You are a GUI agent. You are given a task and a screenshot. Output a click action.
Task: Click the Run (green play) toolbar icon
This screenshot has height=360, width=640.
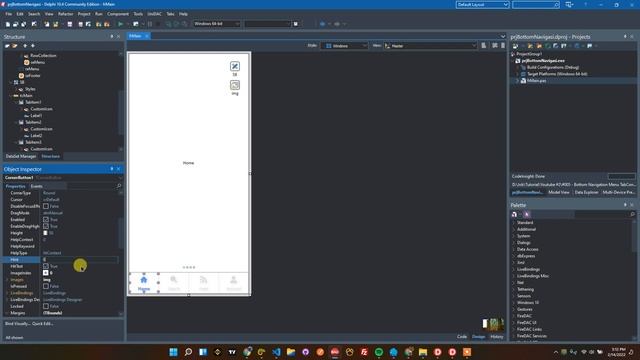[120, 24]
